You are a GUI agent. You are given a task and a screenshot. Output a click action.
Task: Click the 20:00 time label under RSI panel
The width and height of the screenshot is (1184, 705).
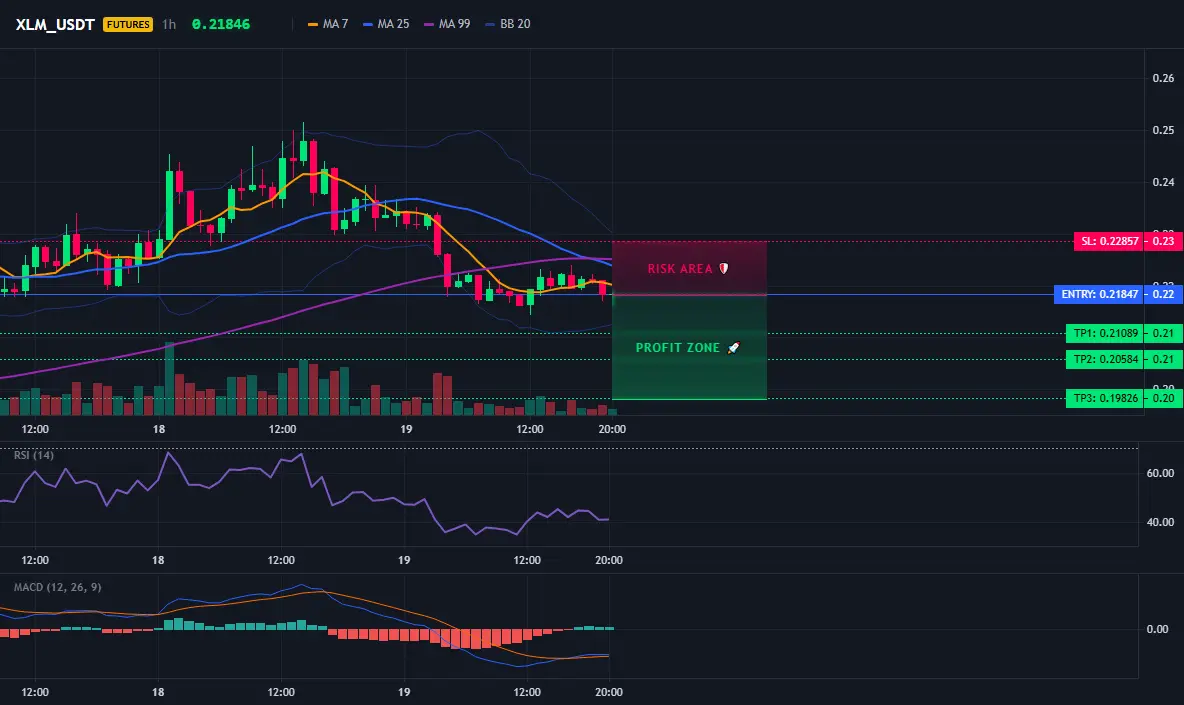[609, 561]
